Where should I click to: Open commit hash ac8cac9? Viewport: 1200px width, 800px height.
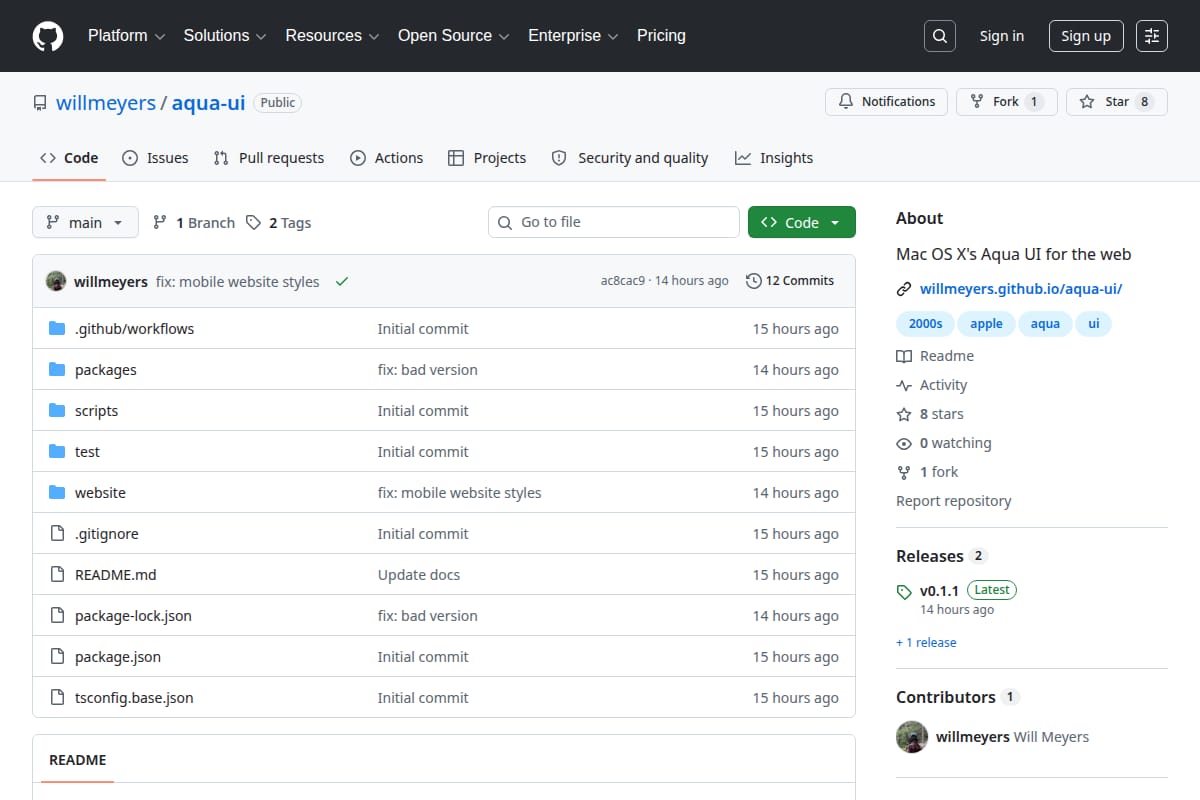coord(623,281)
